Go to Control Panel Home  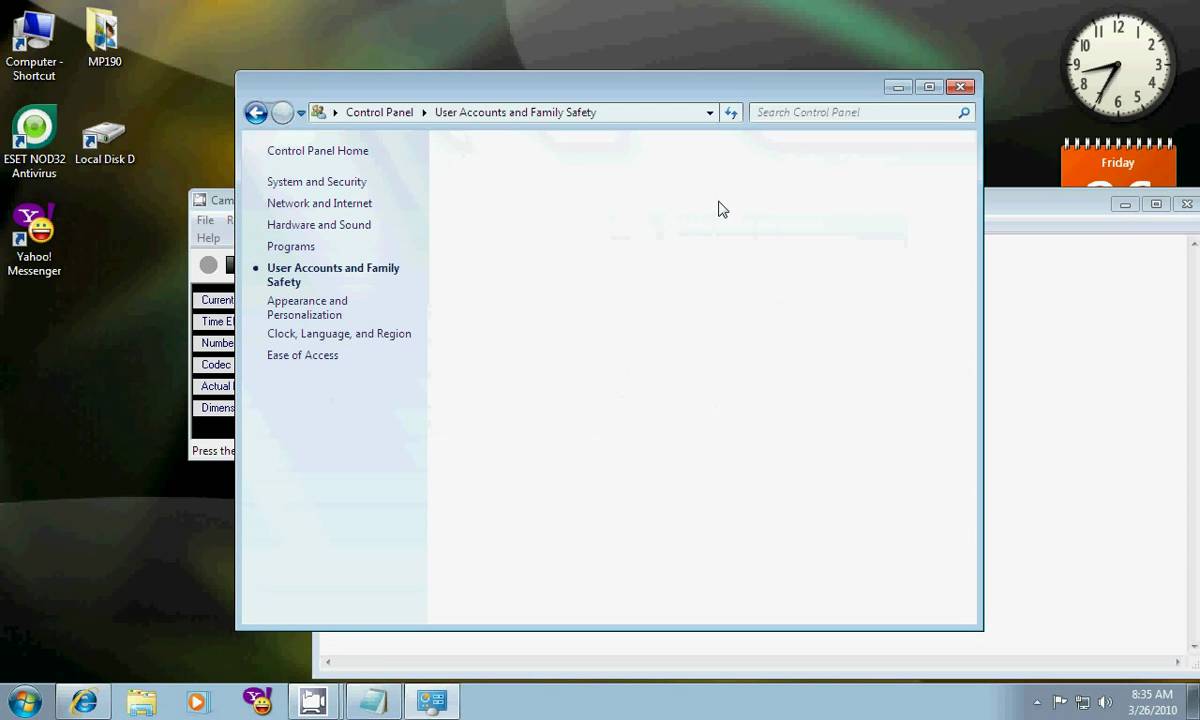317,151
